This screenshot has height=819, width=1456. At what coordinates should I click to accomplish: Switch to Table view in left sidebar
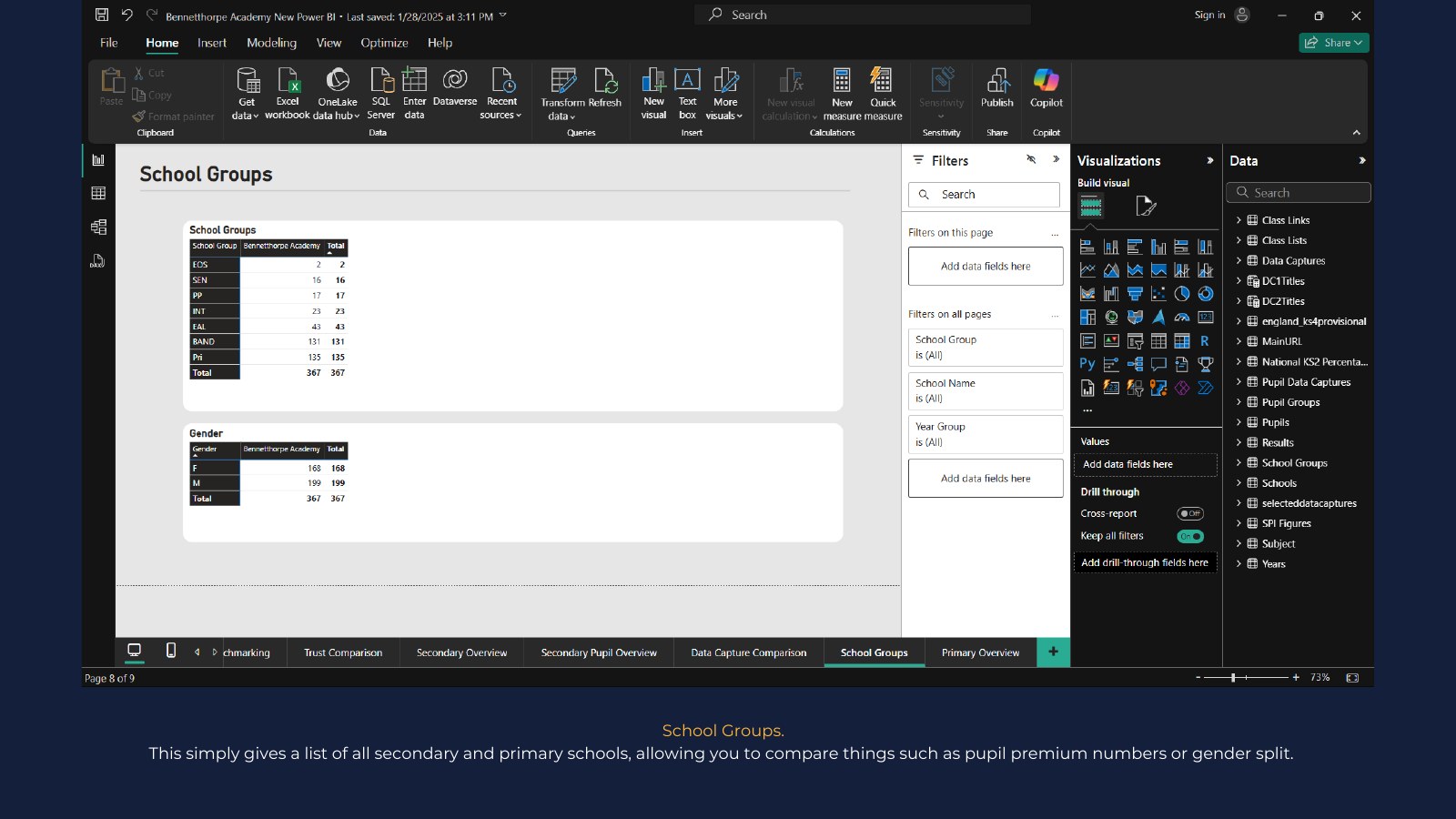tap(98, 193)
